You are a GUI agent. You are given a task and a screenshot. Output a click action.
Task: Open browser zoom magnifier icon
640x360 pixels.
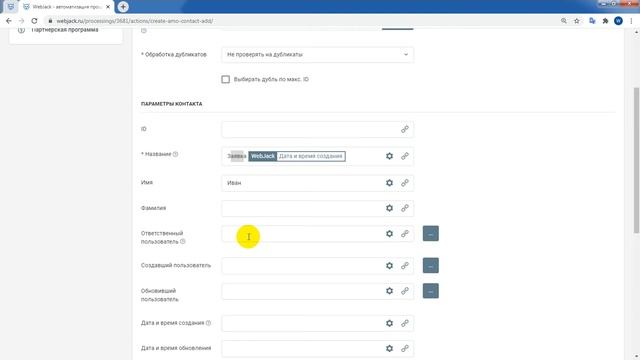[564, 21]
